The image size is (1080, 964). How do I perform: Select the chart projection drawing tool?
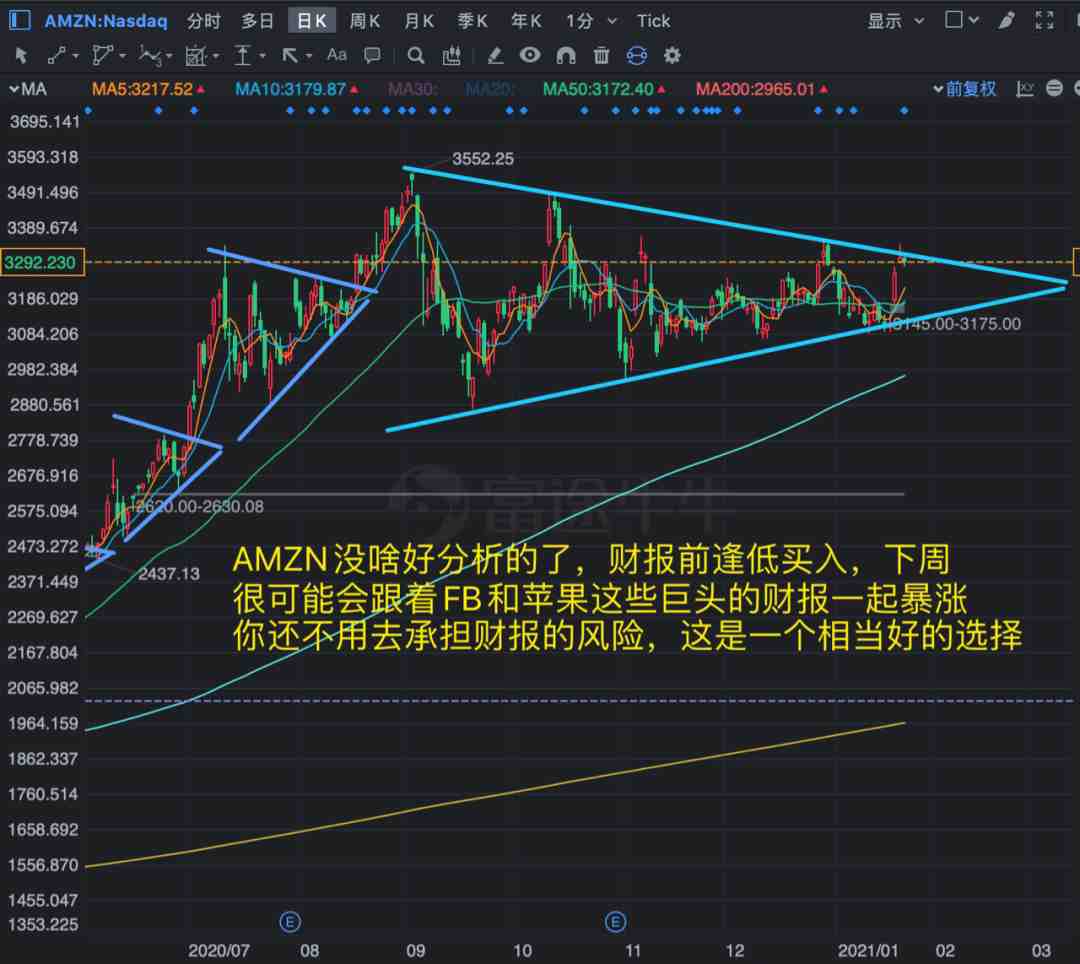click(x=196, y=56)
